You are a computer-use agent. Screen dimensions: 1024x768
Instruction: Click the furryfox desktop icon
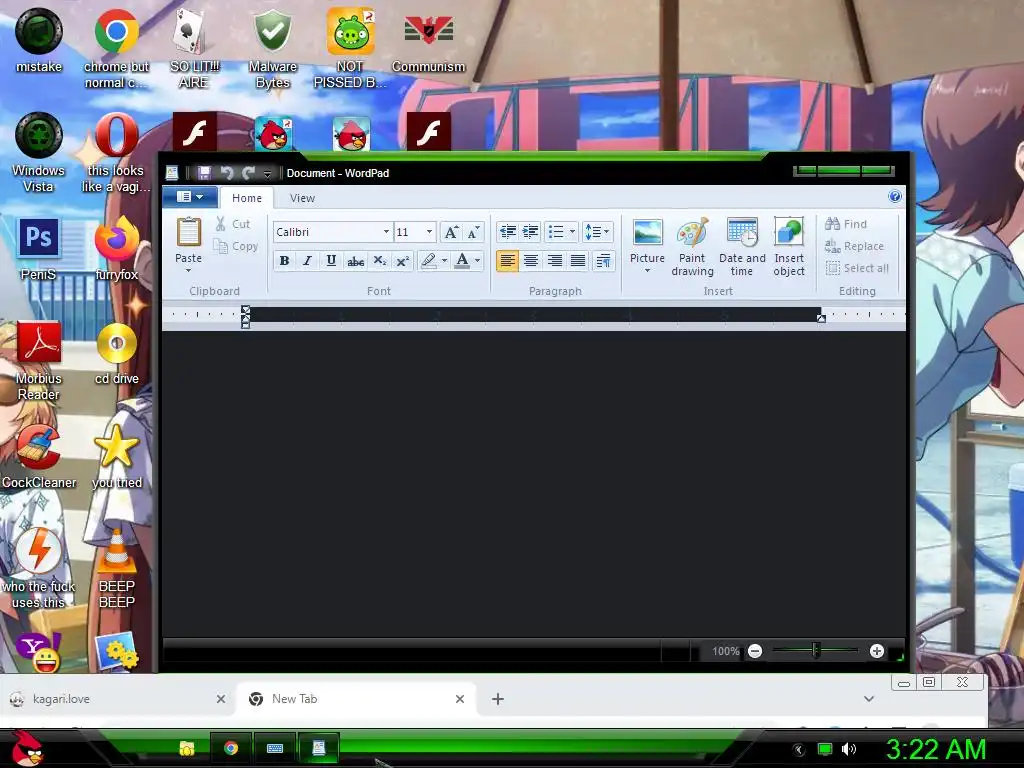(x=117, y=249)
